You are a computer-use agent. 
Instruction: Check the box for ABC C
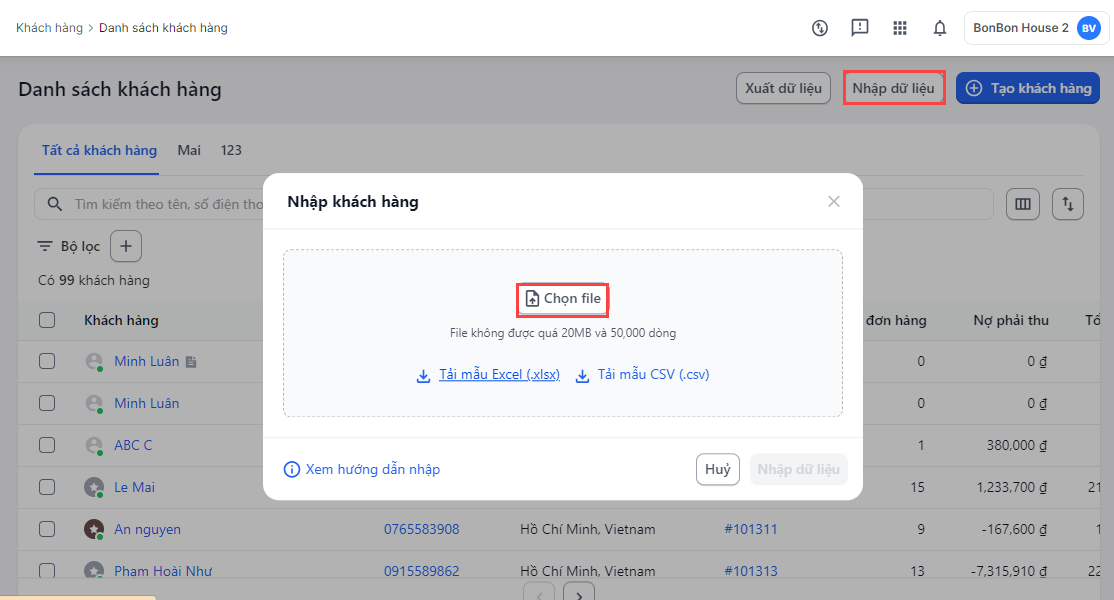coord(47,445)
